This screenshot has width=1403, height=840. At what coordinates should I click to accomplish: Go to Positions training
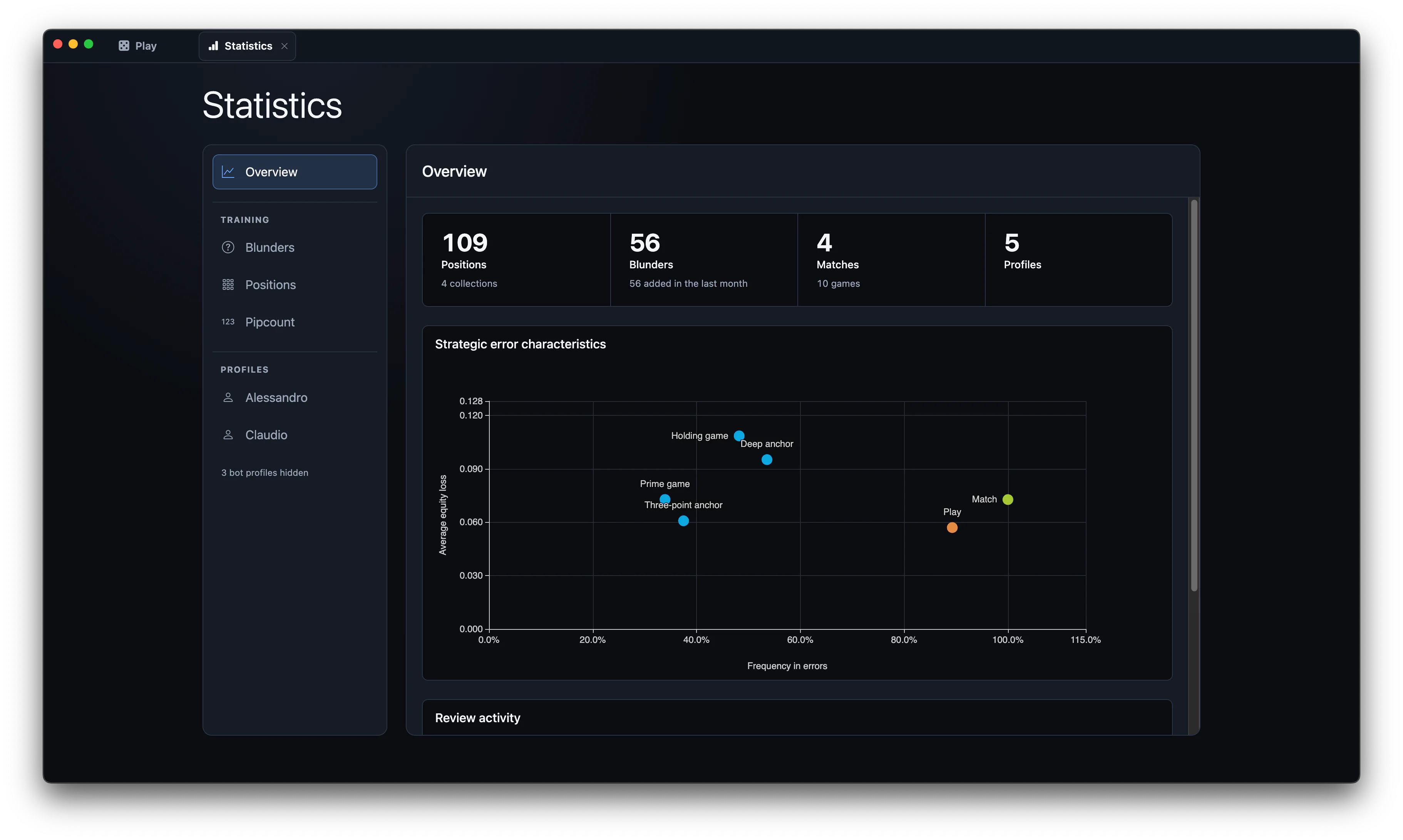[x=295, y=285]
